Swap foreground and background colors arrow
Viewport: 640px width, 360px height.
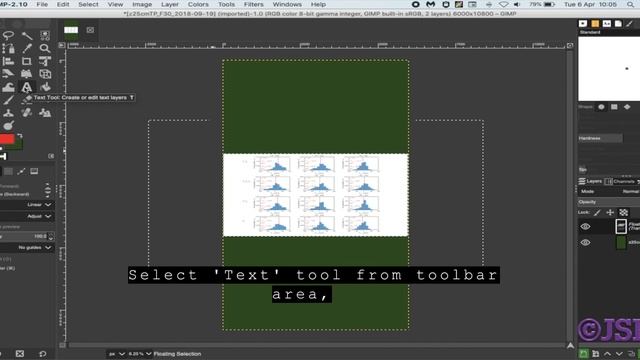click(x=20, y=136)
